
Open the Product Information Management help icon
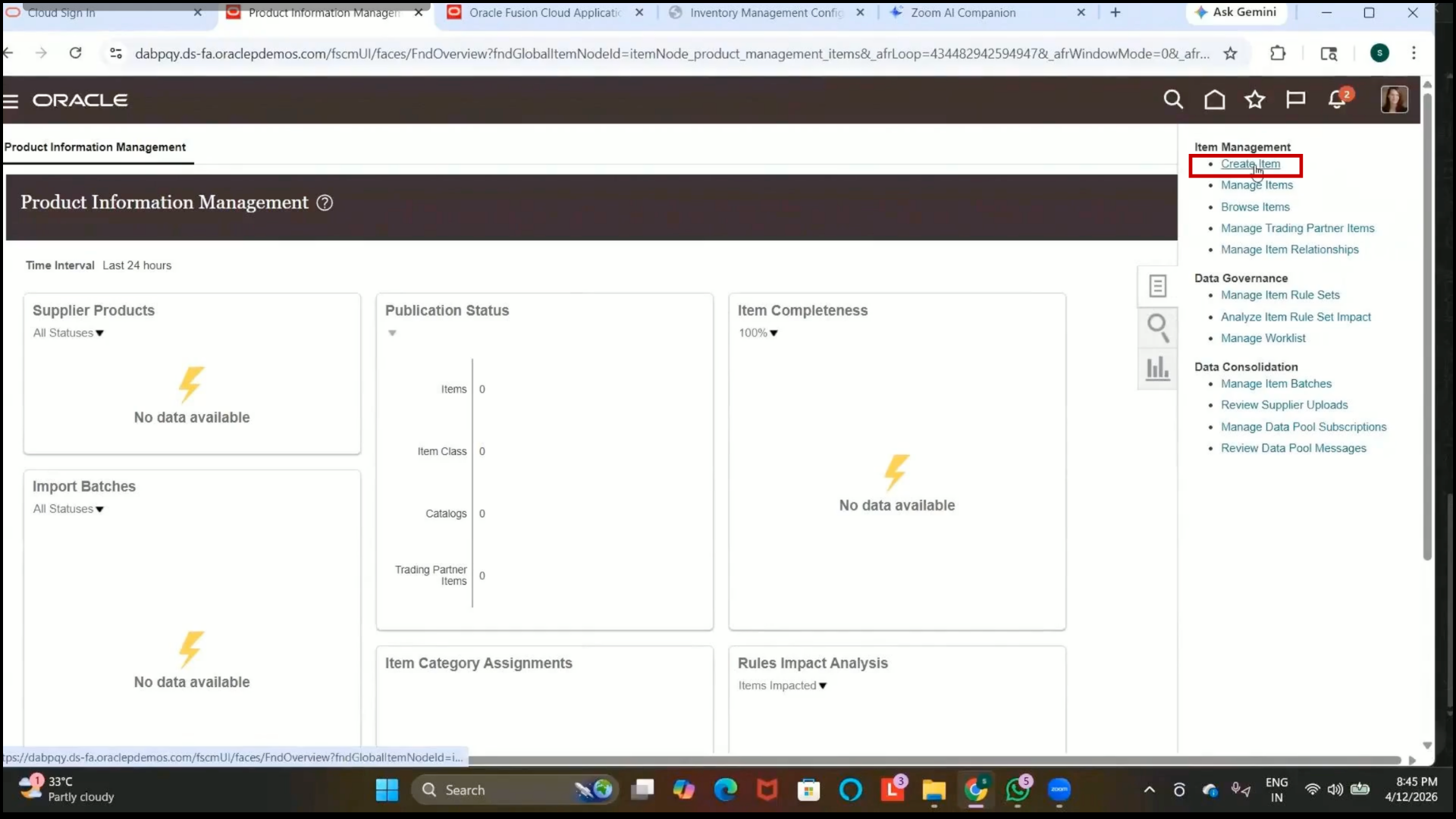tap(325, 202)
